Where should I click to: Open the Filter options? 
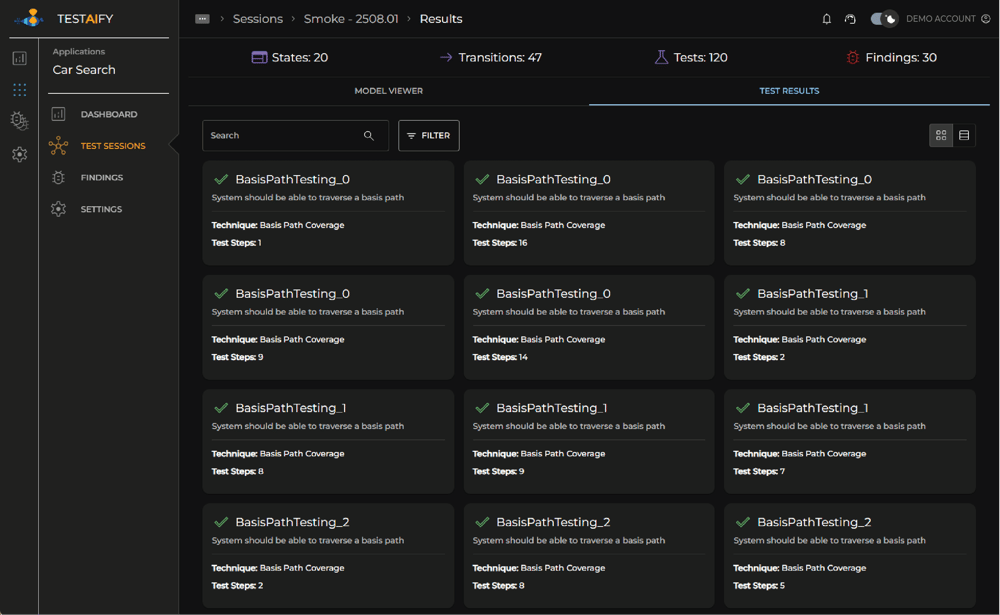pyautogui.click(x=428, y=136)
